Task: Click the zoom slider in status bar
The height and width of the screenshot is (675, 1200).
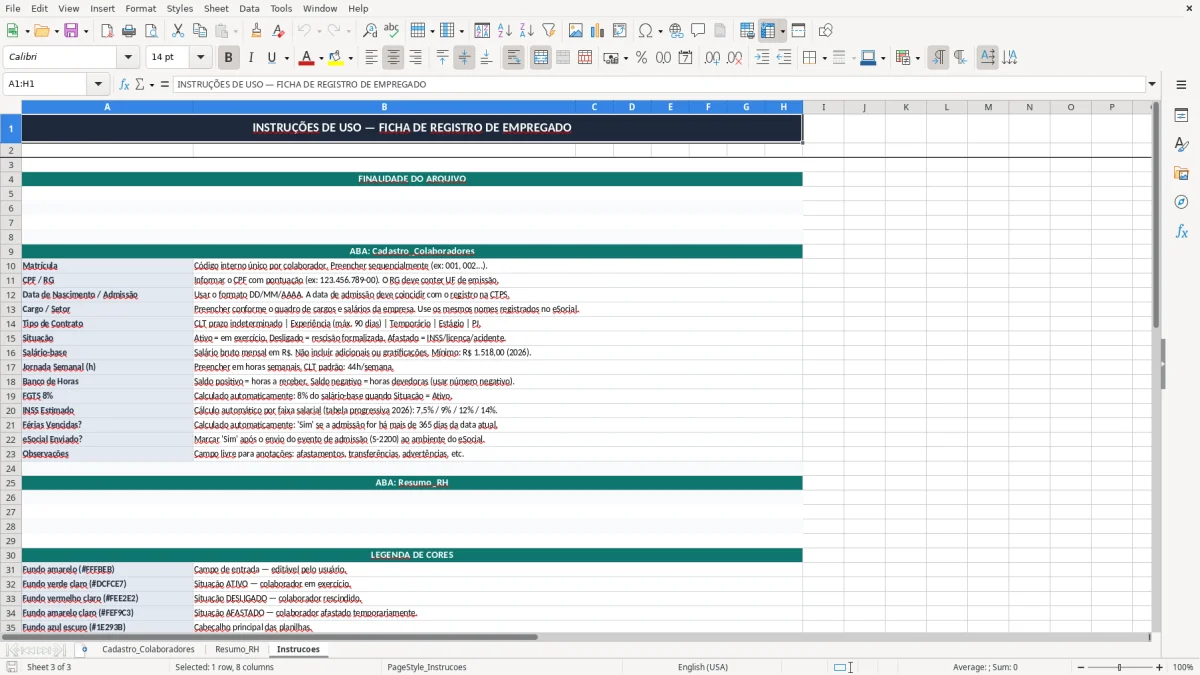Action: click(1119, 667)
